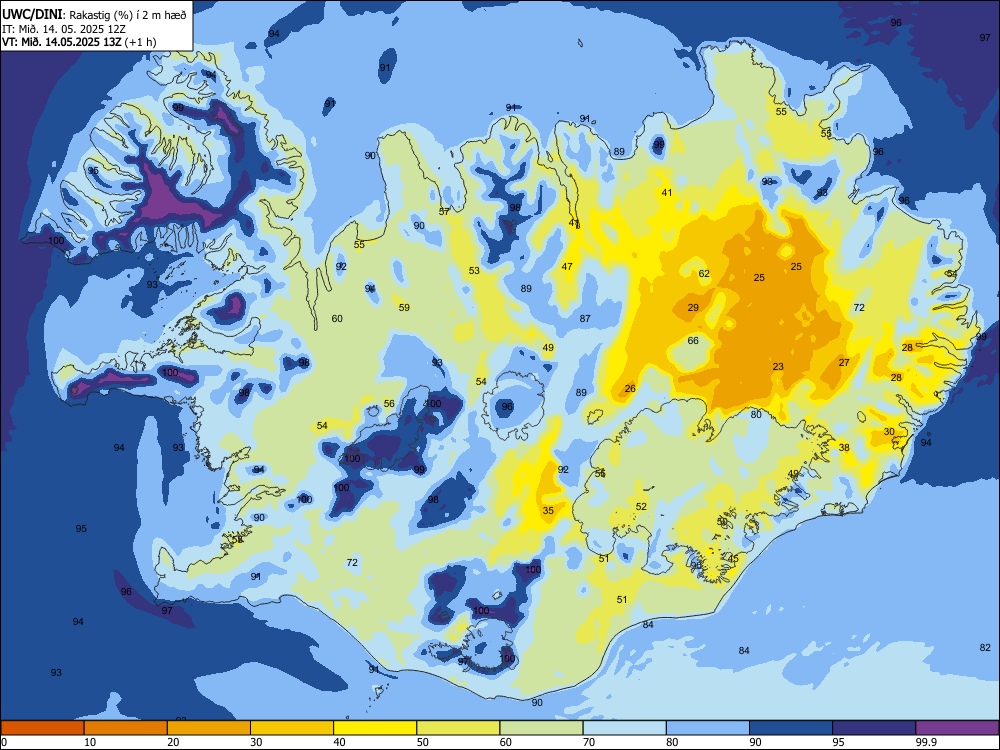Image resolution: width=1000 pixels, height=750 pixels.
Task: Click the humidity value 59 on the map
Action: (404, 307)
